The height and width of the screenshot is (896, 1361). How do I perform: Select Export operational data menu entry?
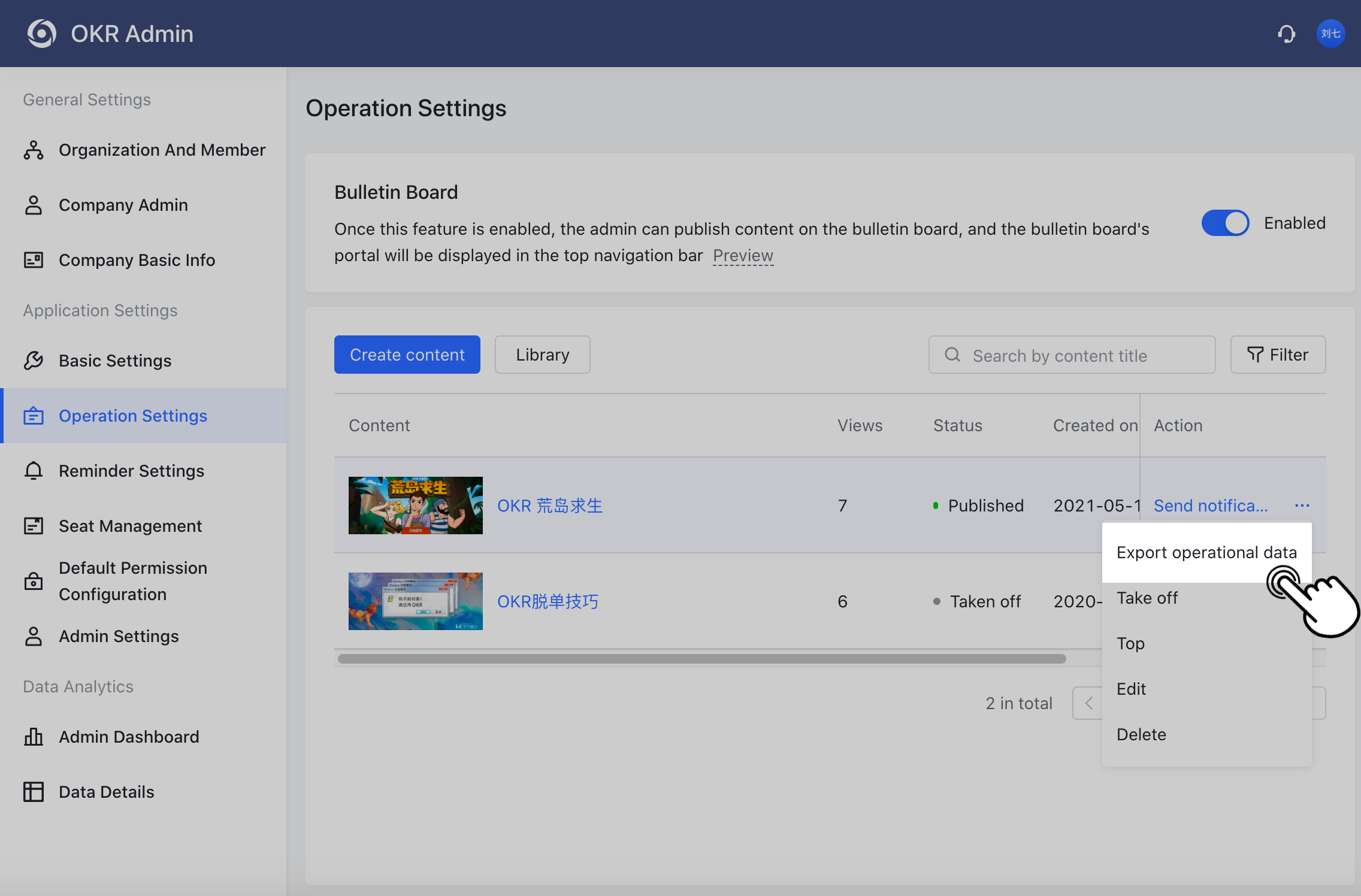click(1206, 552)
